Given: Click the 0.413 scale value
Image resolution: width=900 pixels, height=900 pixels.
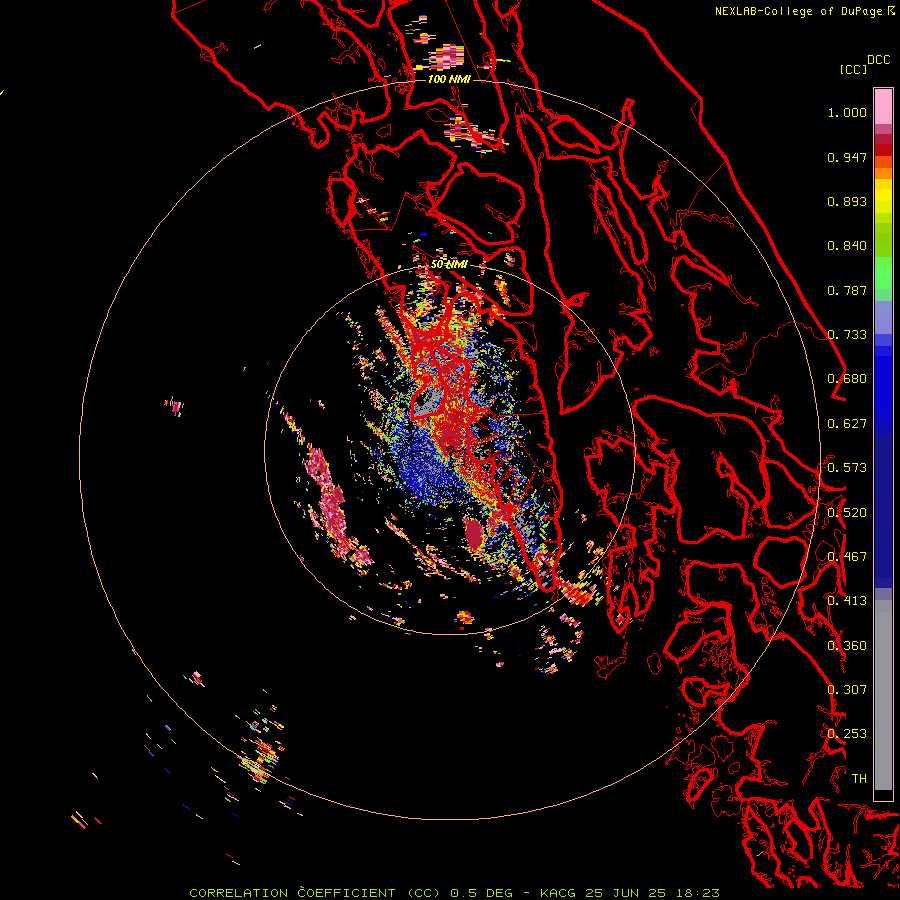Looking at the screenshot, I should pos(847,601).
